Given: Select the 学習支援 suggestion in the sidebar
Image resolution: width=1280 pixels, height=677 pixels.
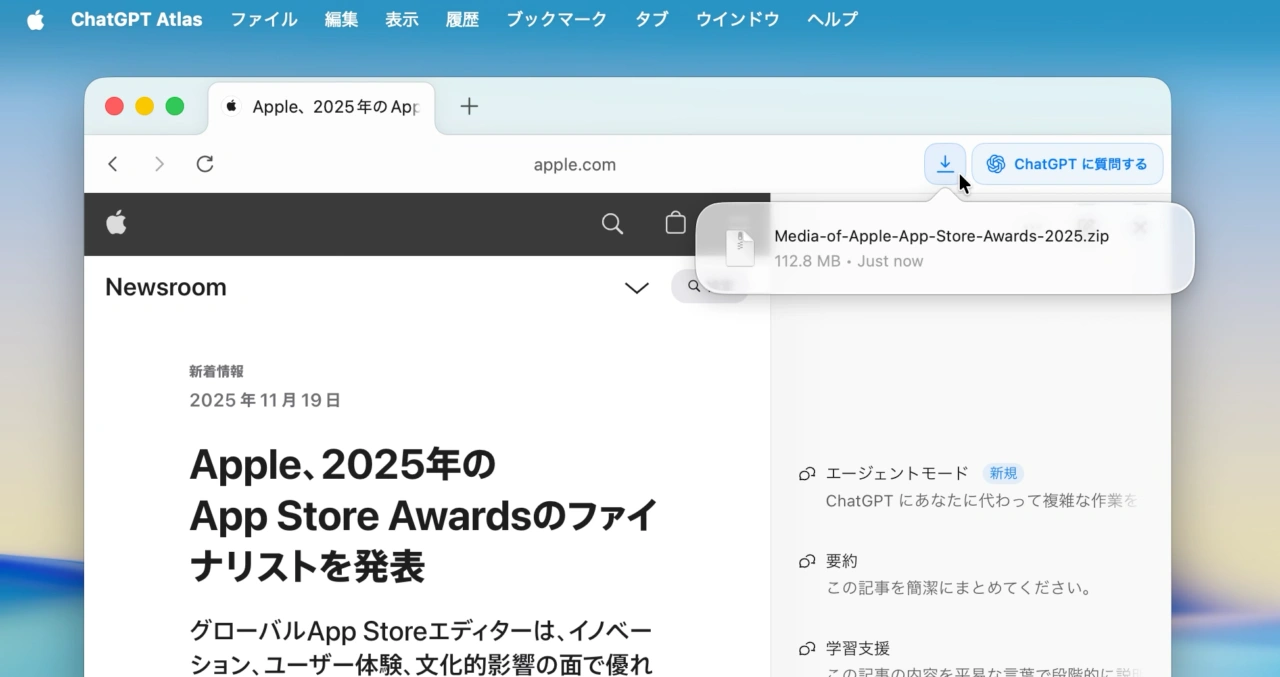Looking at the screenshot, I should point(858,647).
